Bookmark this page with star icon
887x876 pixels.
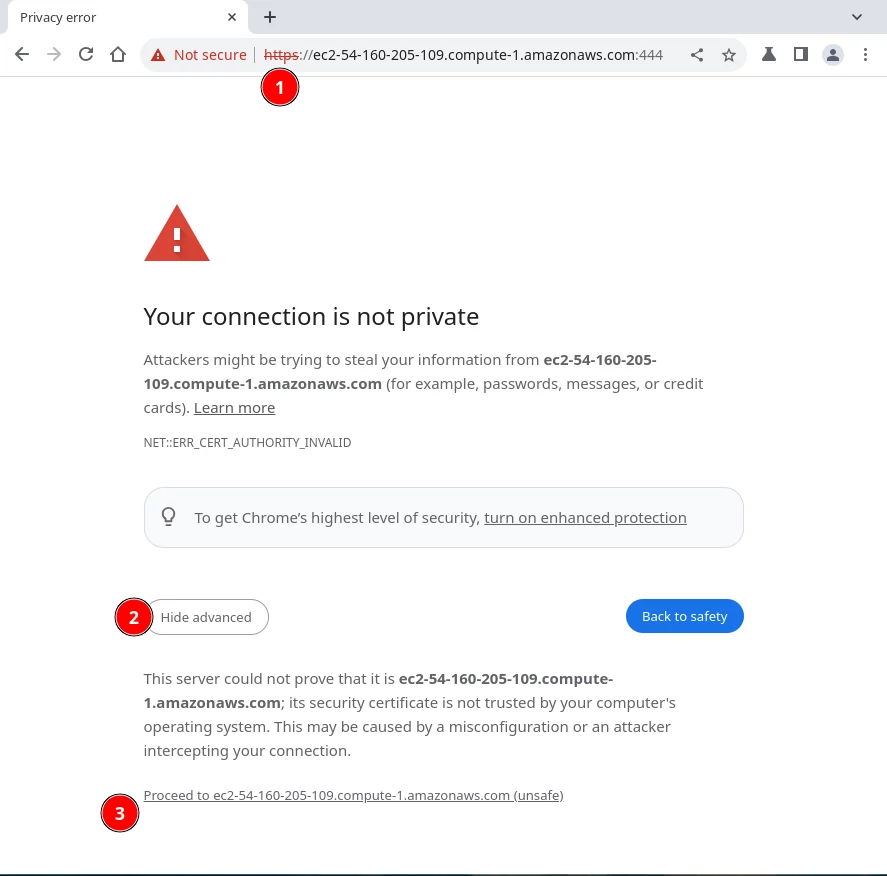pyautogui.click(x=729, y=55)
